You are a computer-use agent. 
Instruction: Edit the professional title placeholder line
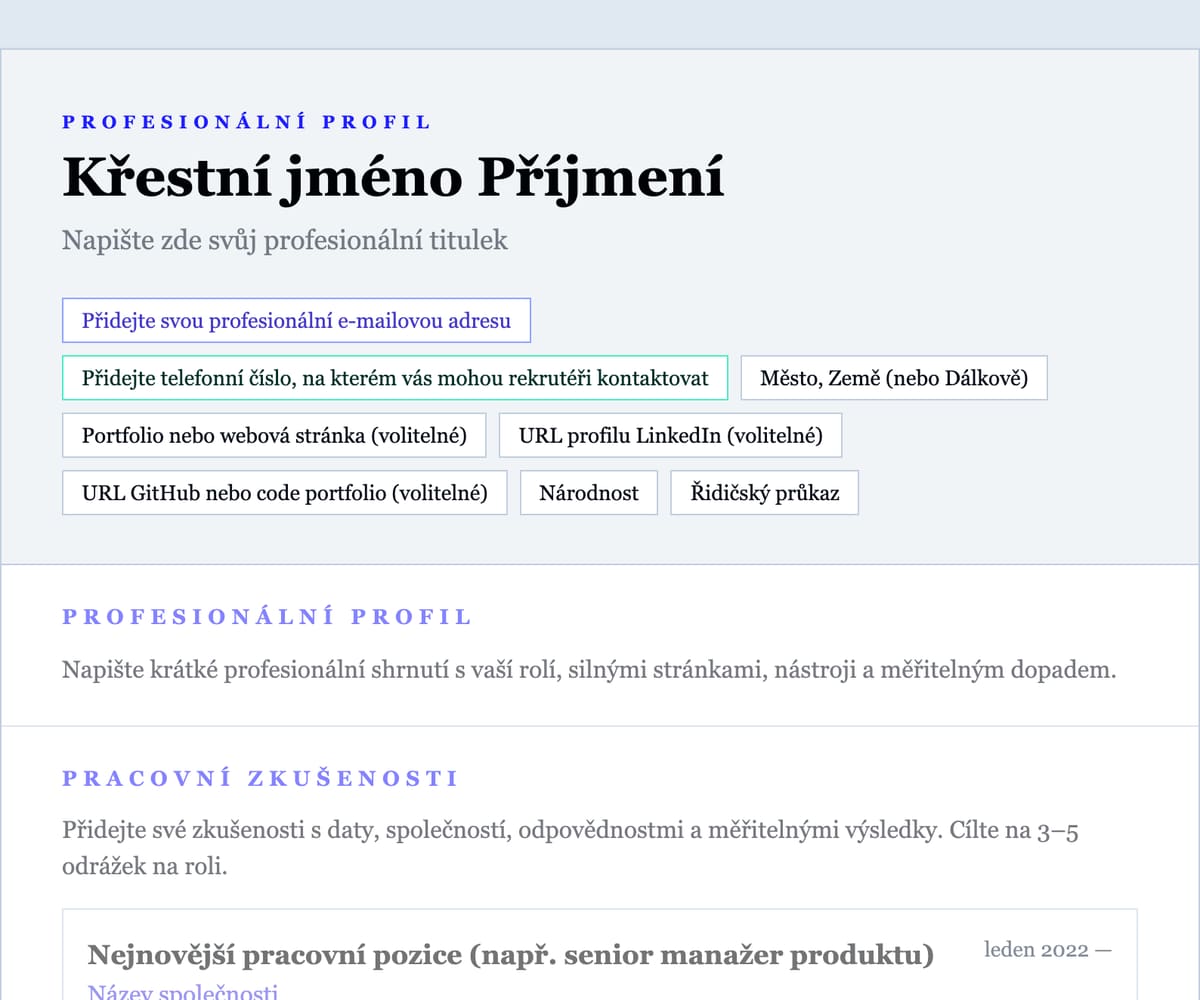tap(285, 240)
